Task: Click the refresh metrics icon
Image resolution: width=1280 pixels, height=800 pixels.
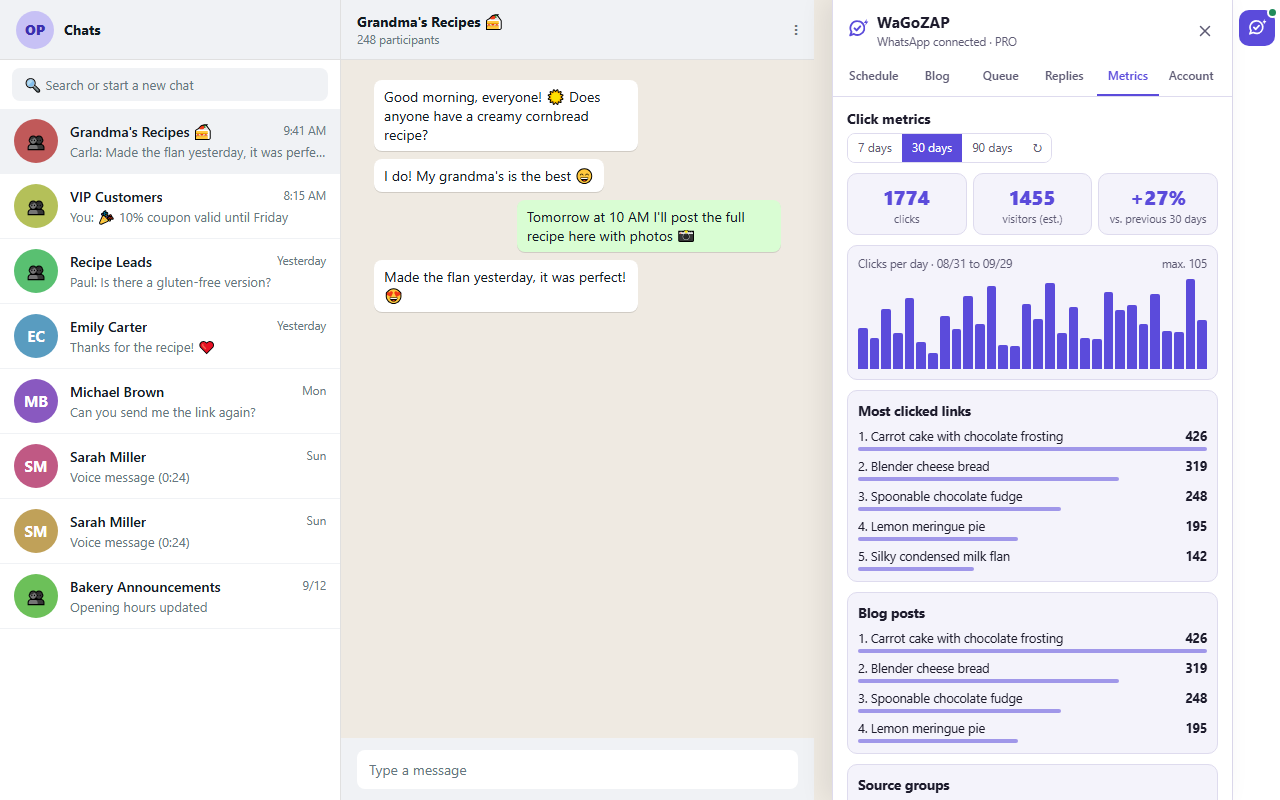Action: coord(1037,148)
